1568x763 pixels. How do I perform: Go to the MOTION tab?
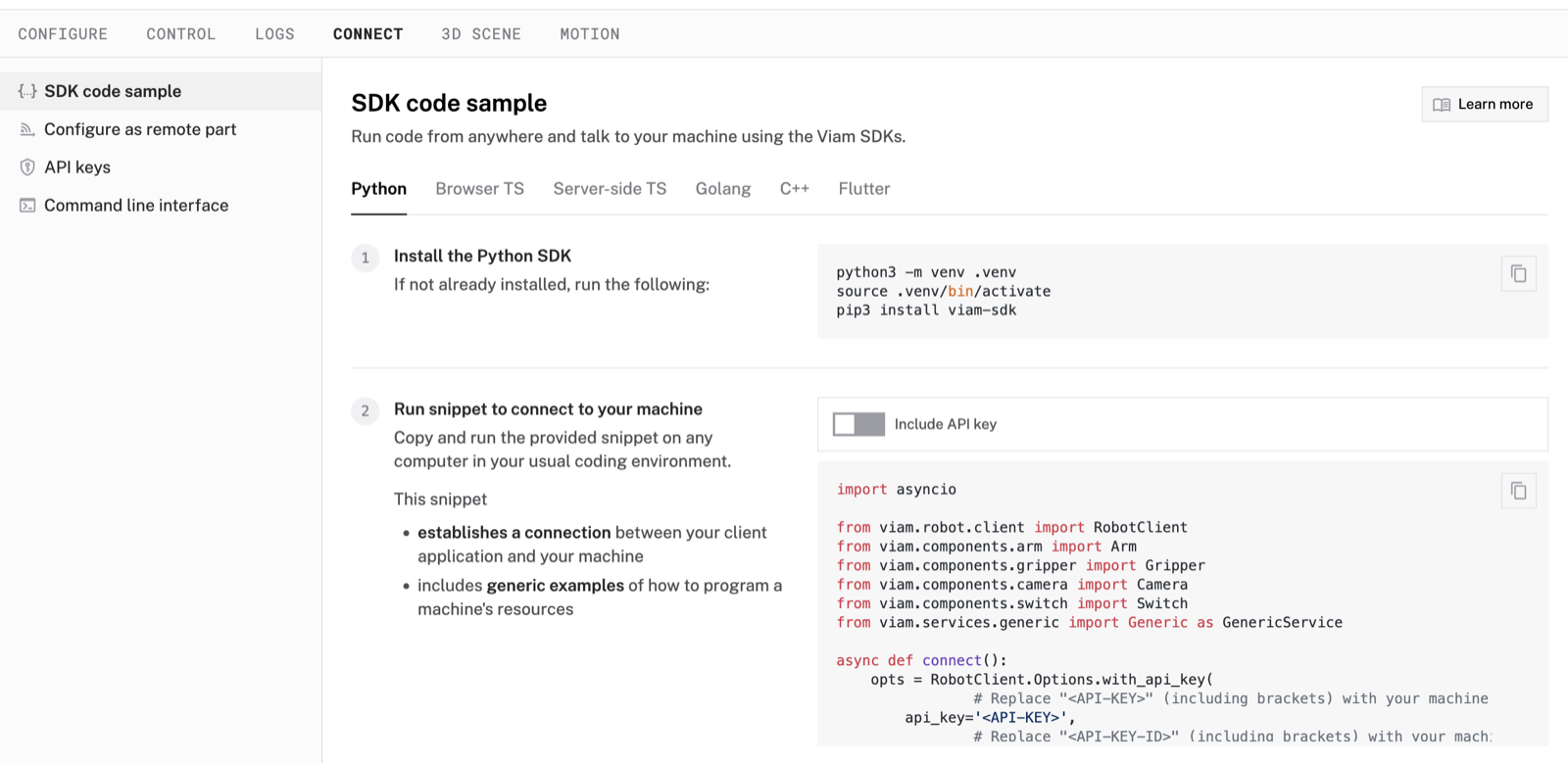[590, 34]
